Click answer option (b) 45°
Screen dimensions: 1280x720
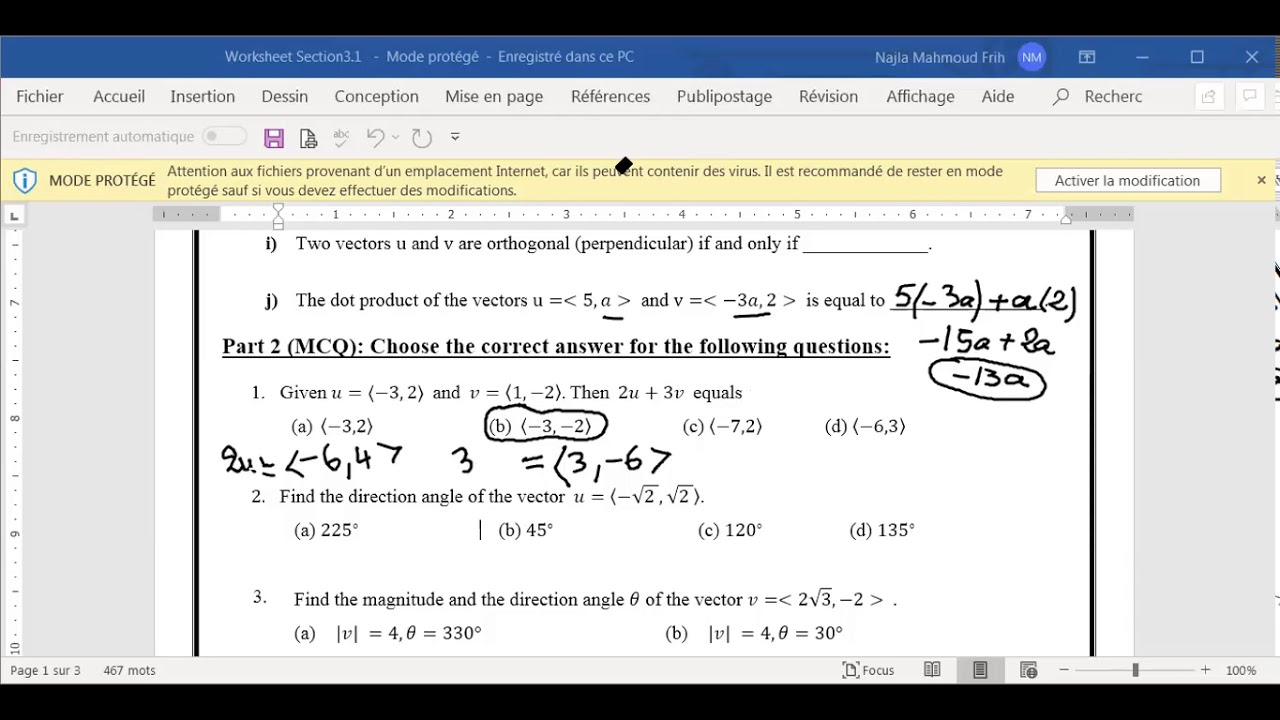tap(526, 531)
